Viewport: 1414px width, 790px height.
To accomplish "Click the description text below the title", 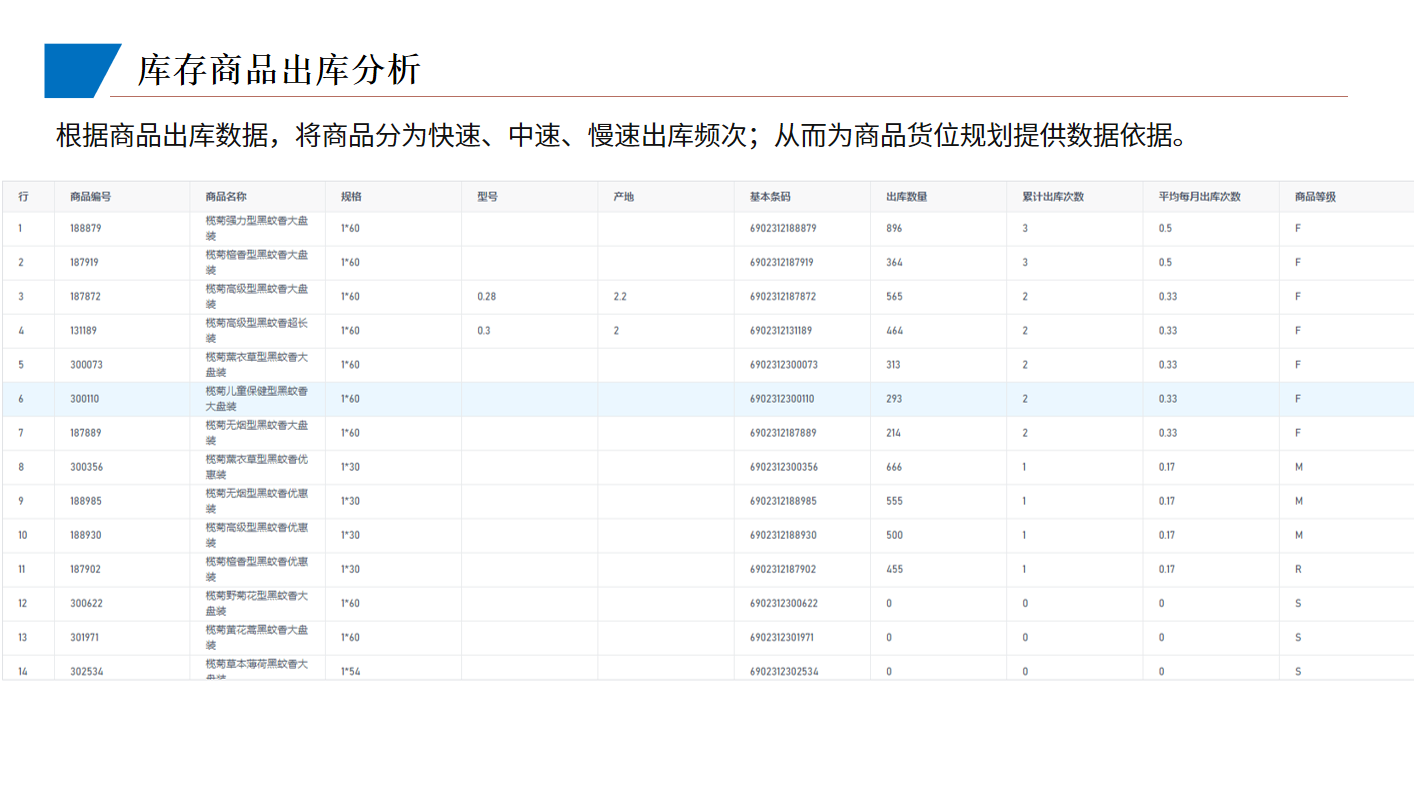I will coord(620,135).
